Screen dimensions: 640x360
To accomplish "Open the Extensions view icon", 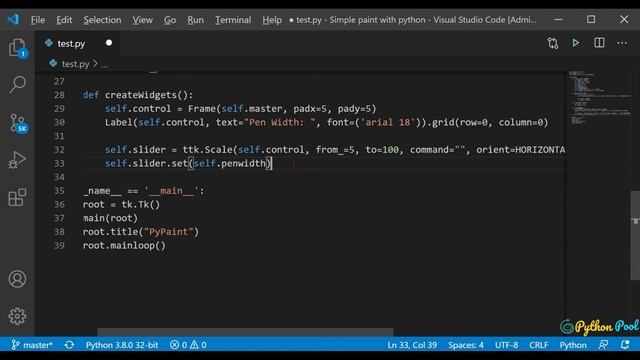I will 17,198.
